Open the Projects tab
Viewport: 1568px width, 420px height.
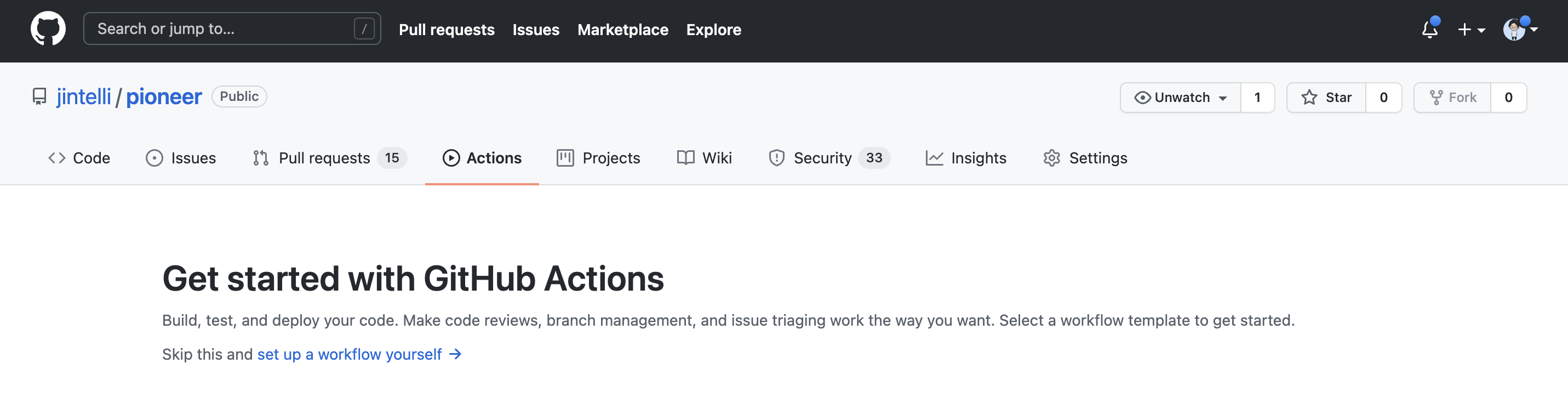click(598, 158)
